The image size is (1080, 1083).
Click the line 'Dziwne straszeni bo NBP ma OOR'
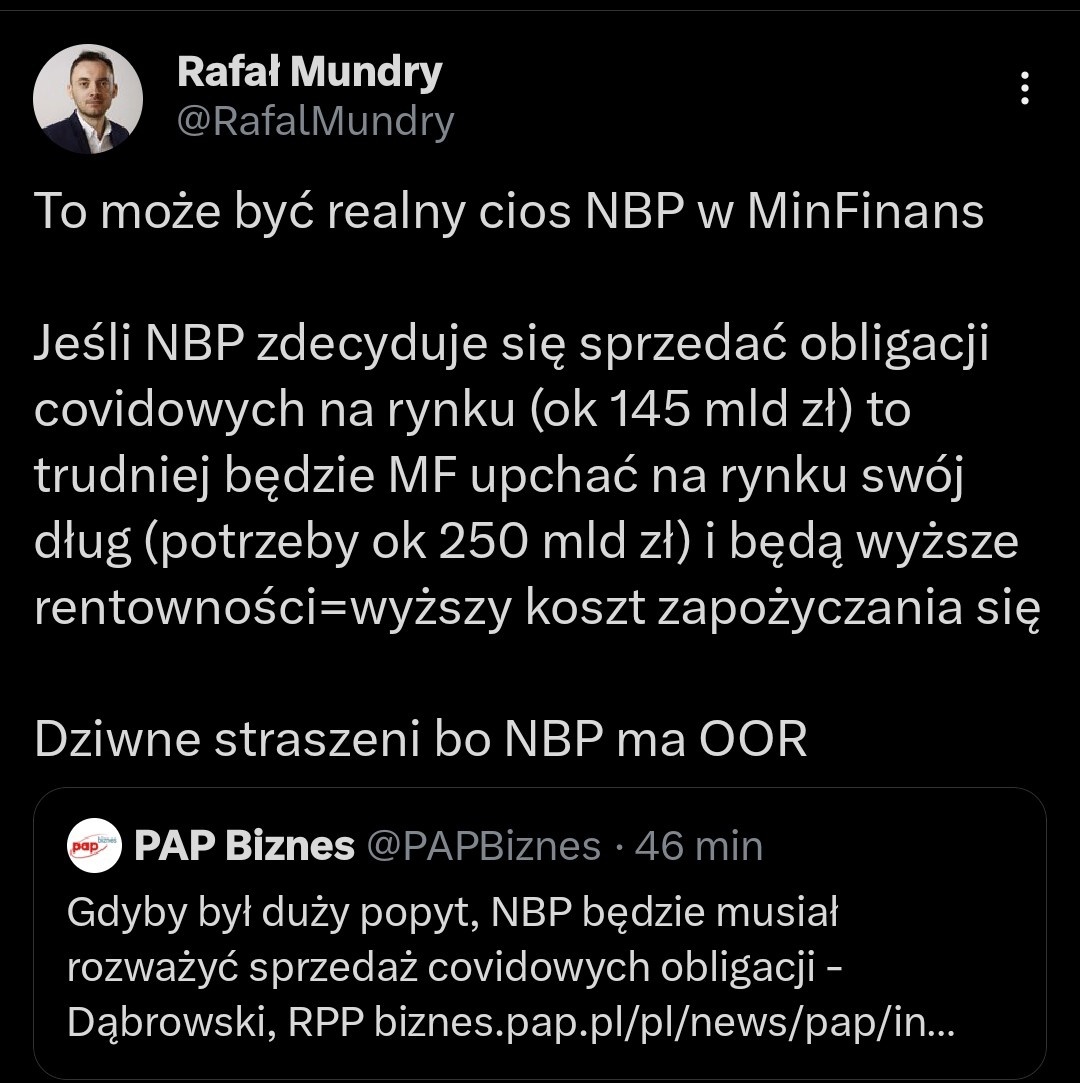[x=421, y=739]
